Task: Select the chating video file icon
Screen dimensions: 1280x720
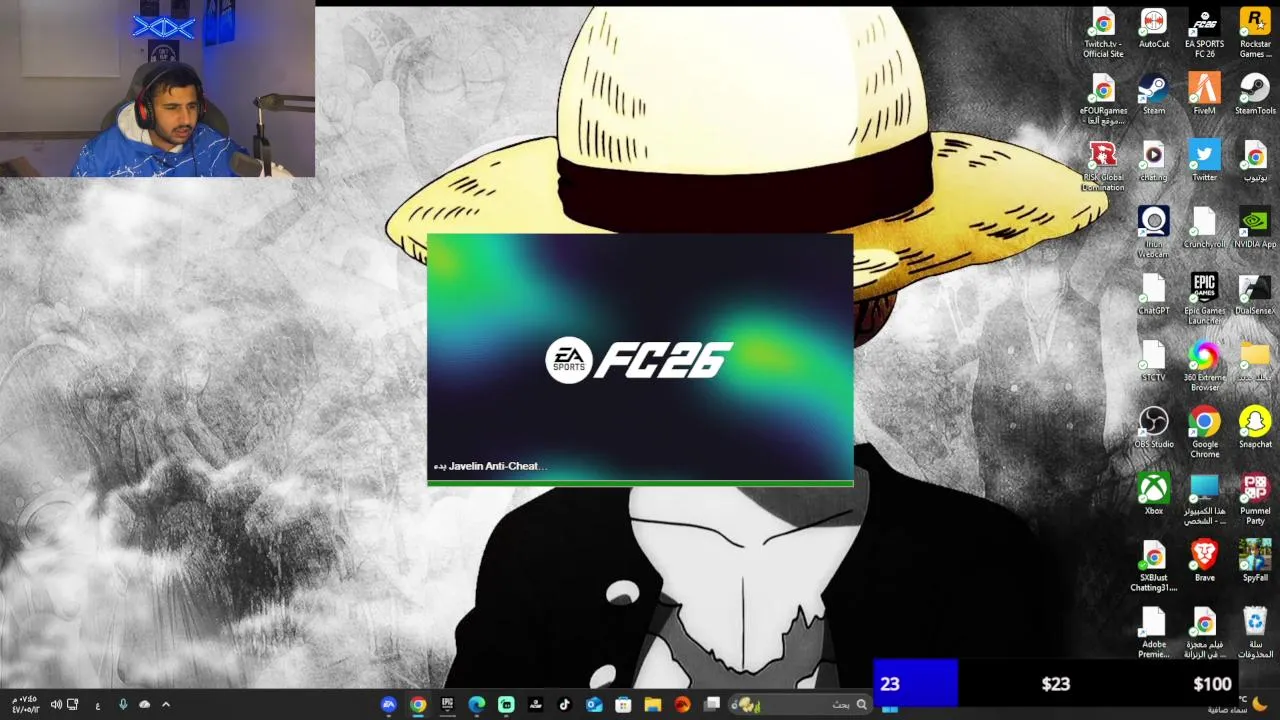Action: pos(1154,162)
